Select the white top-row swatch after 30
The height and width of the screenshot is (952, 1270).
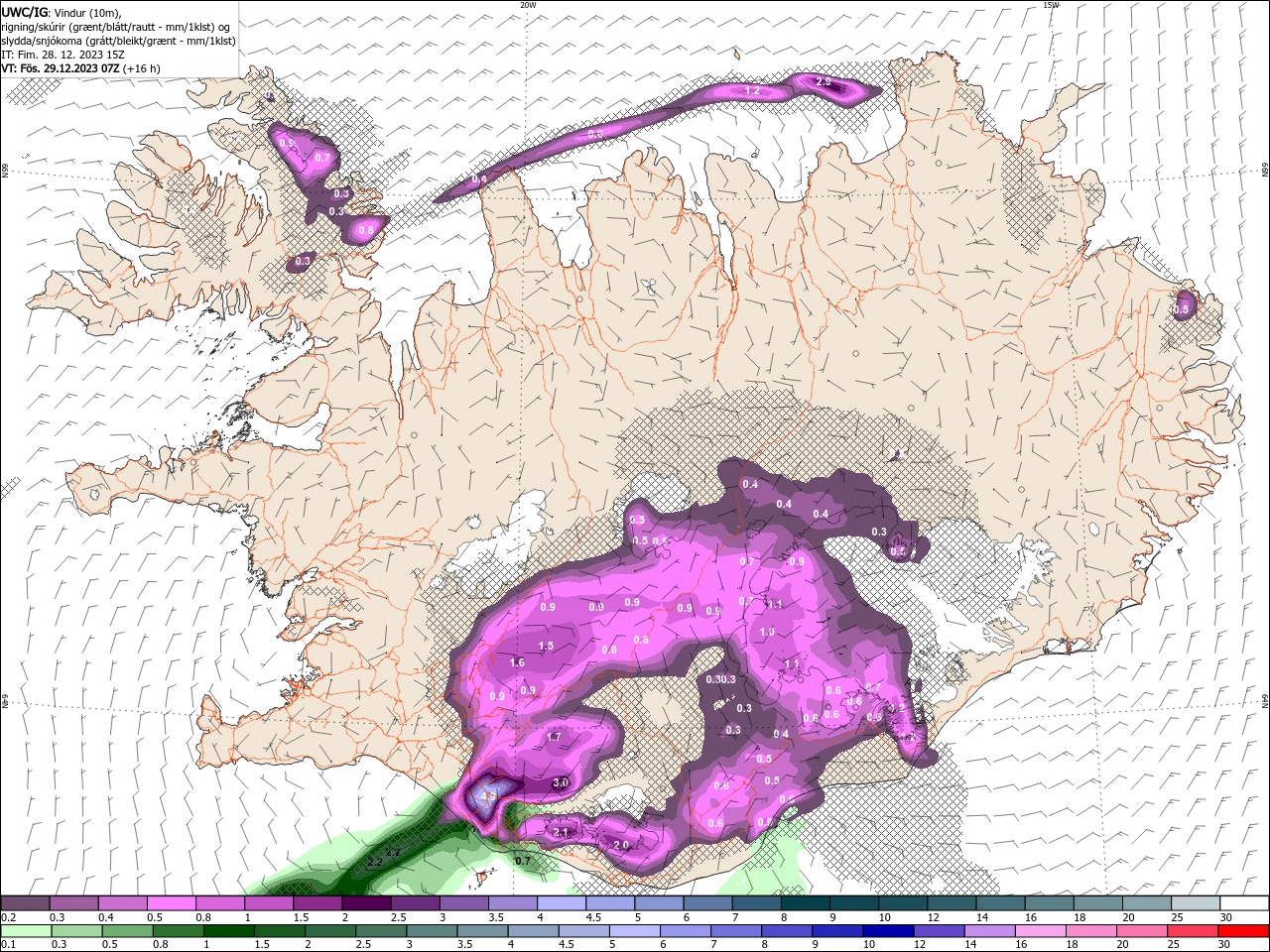(1244, 902)
